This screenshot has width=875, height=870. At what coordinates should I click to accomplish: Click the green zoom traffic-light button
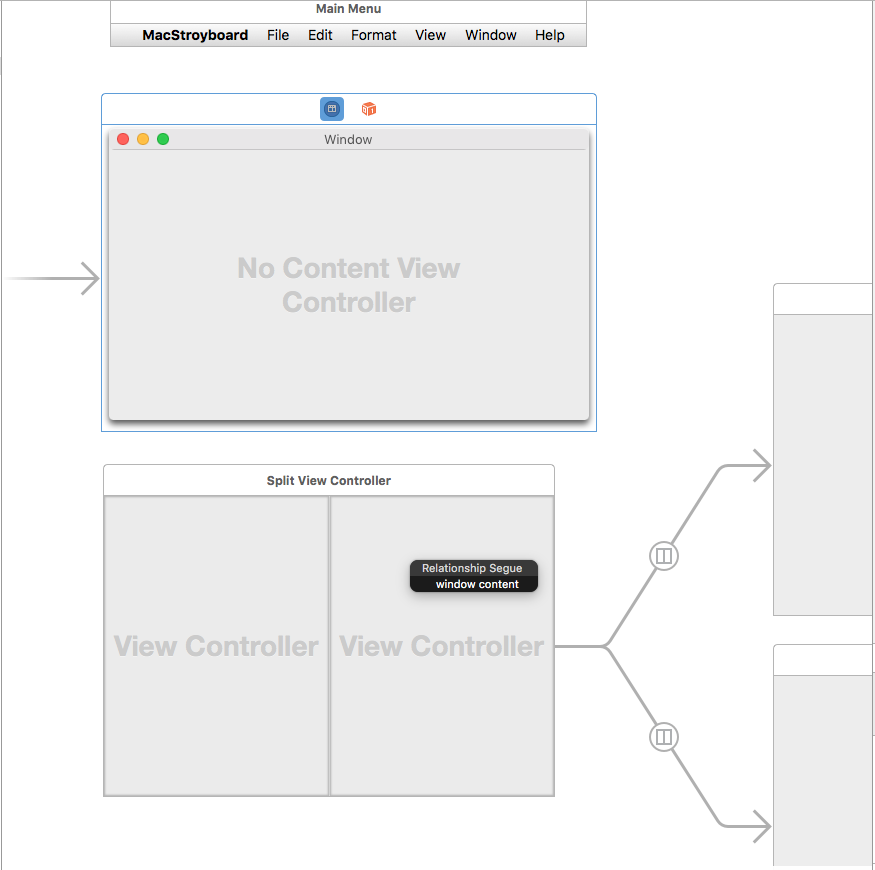163,139
